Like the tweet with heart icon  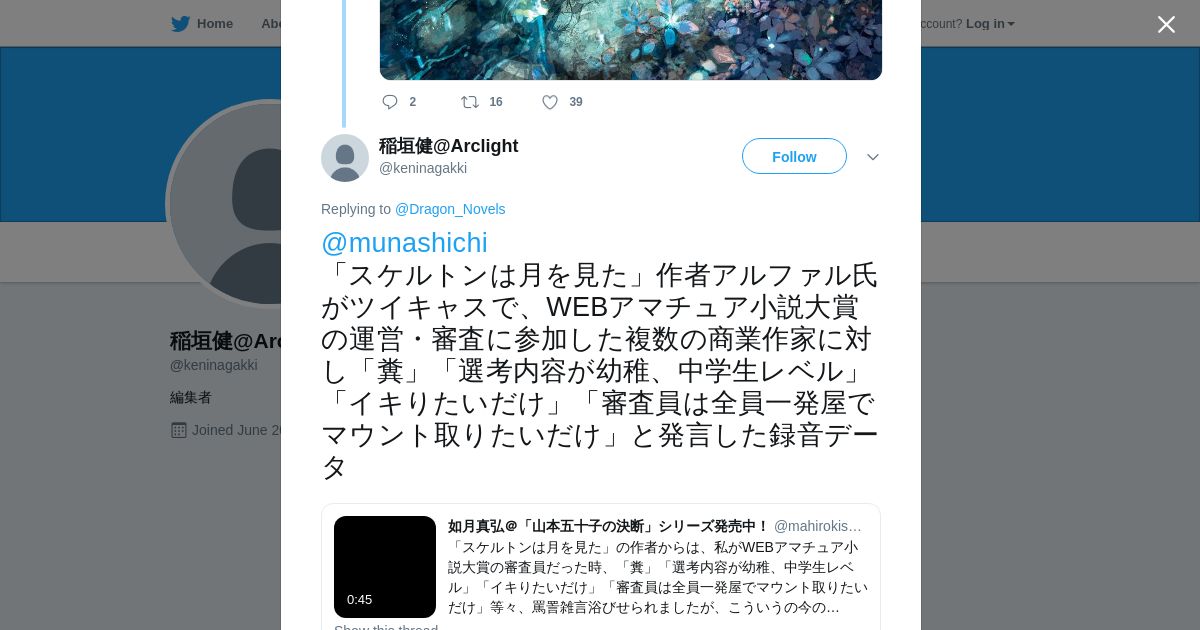tap(550, 102)
